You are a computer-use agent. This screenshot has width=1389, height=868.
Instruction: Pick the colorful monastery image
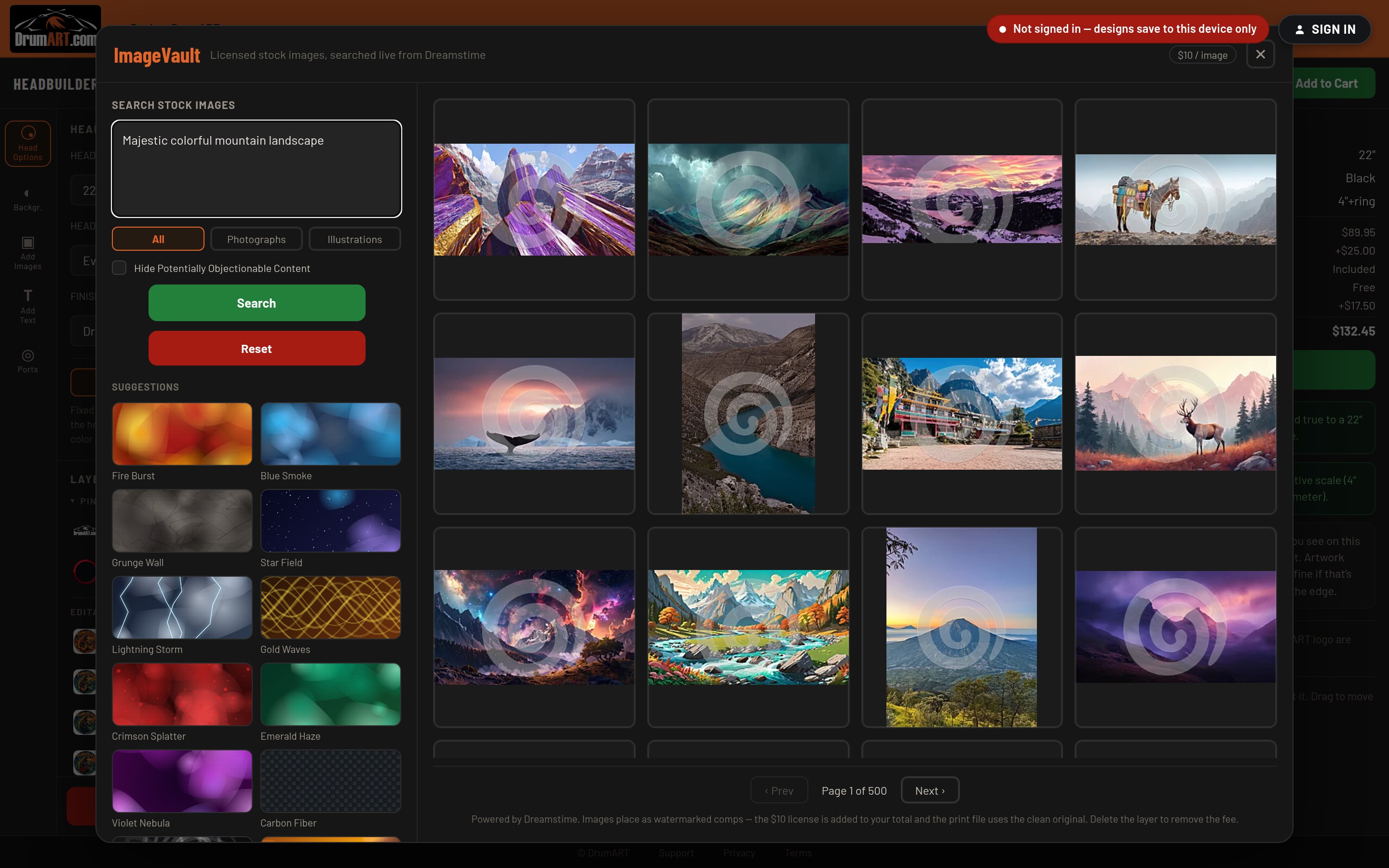pos(961,413)
